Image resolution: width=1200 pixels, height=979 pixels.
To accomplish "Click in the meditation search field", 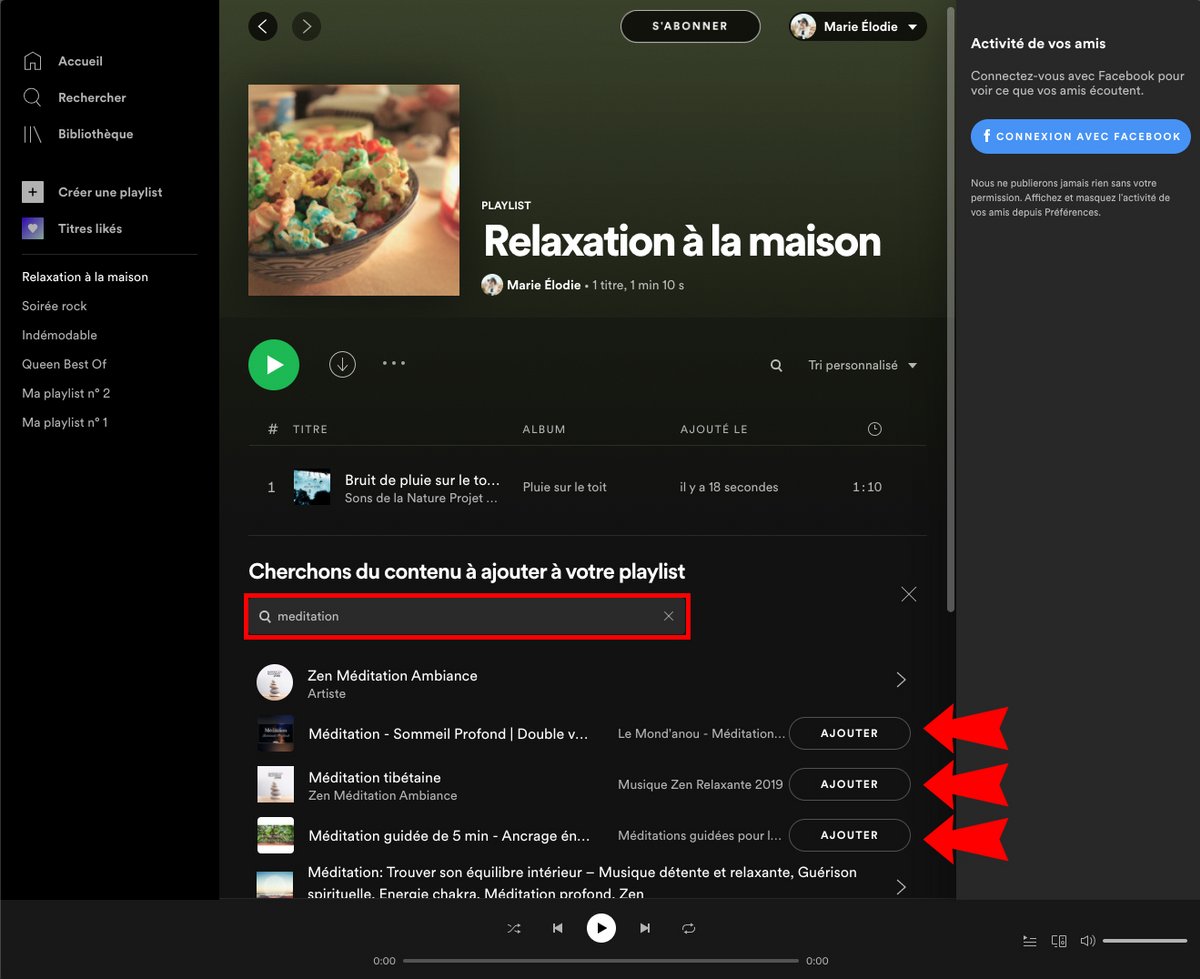I will click(x=468, y=617).
